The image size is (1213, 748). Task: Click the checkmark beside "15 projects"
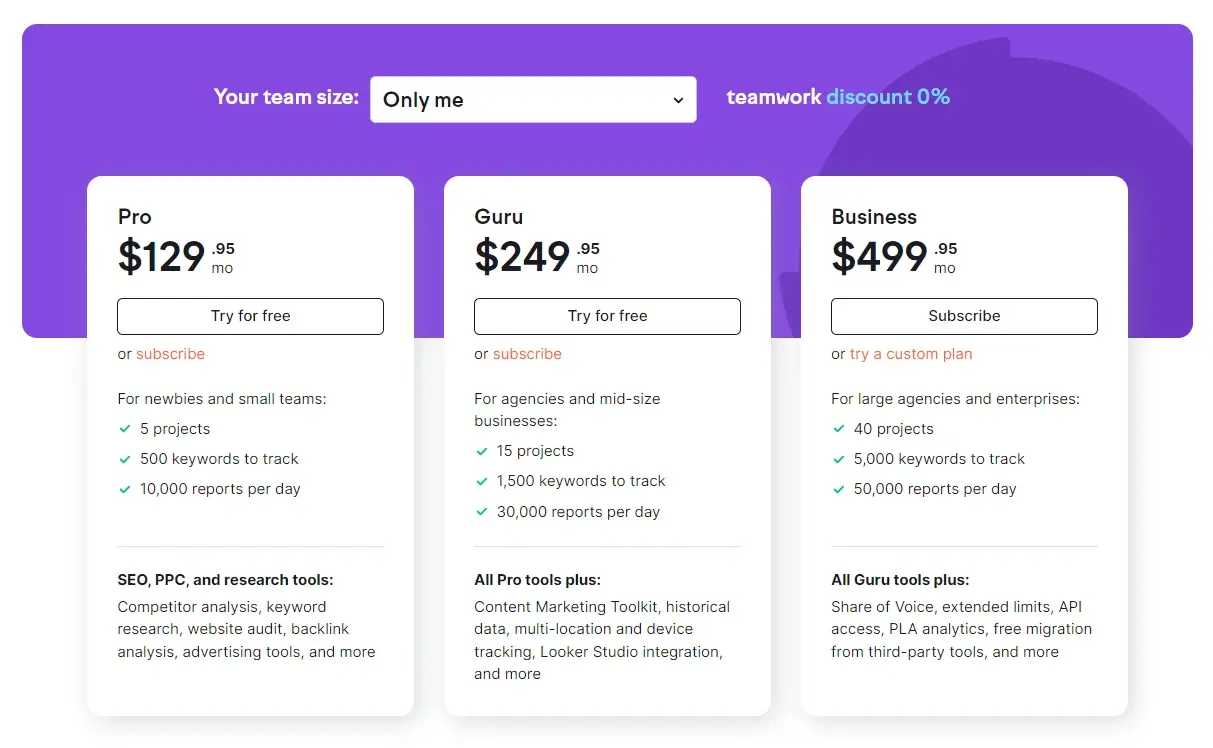482,450
